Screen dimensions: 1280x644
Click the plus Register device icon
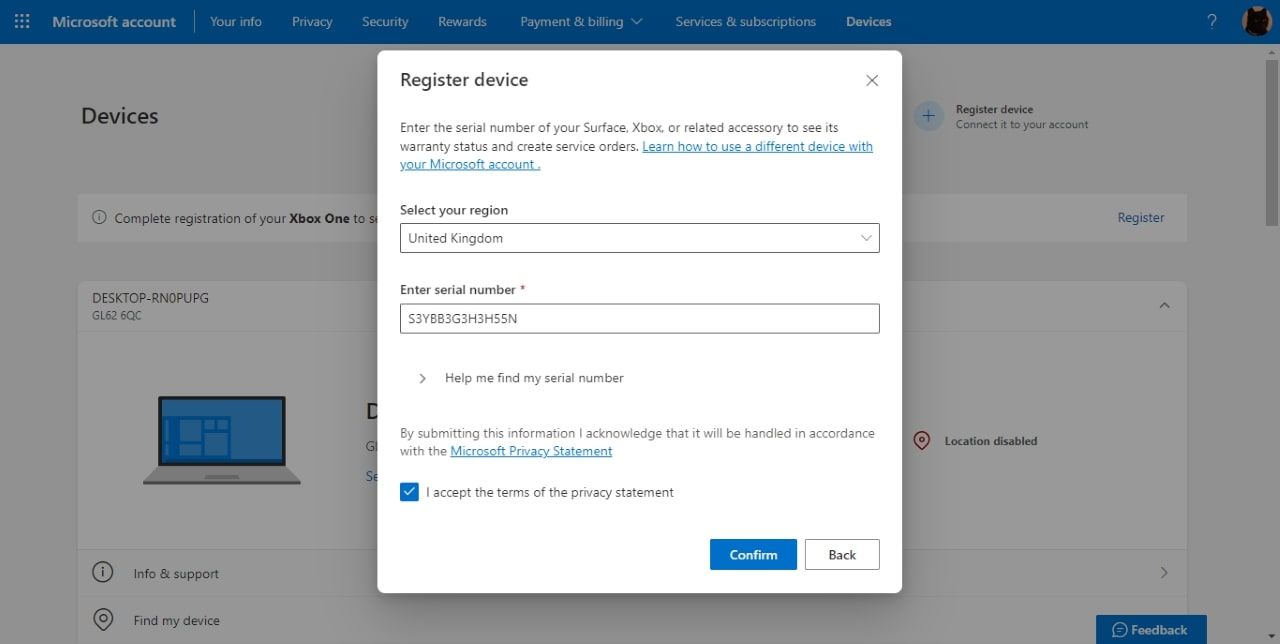tap(928, 116)
